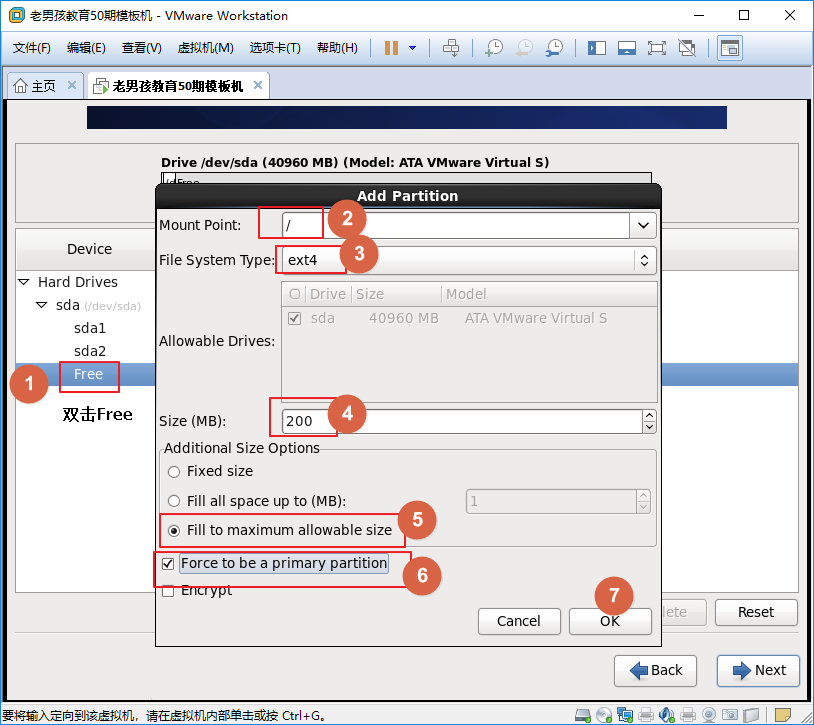Click the Size (MB) stepper arrows
Image resolution: width=814 pixels, height=725 pixels.
[649, 421]
